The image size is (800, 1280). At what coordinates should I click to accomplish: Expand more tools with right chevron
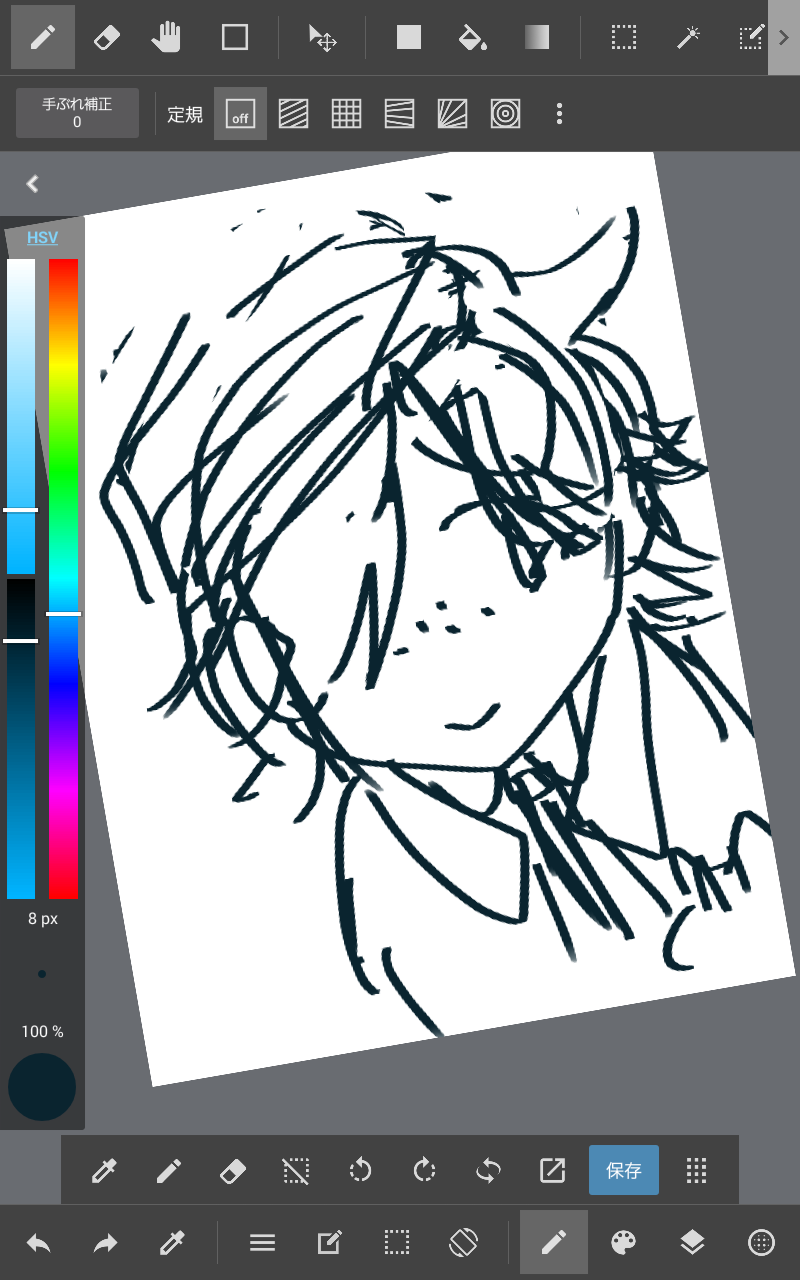point(784,38)
